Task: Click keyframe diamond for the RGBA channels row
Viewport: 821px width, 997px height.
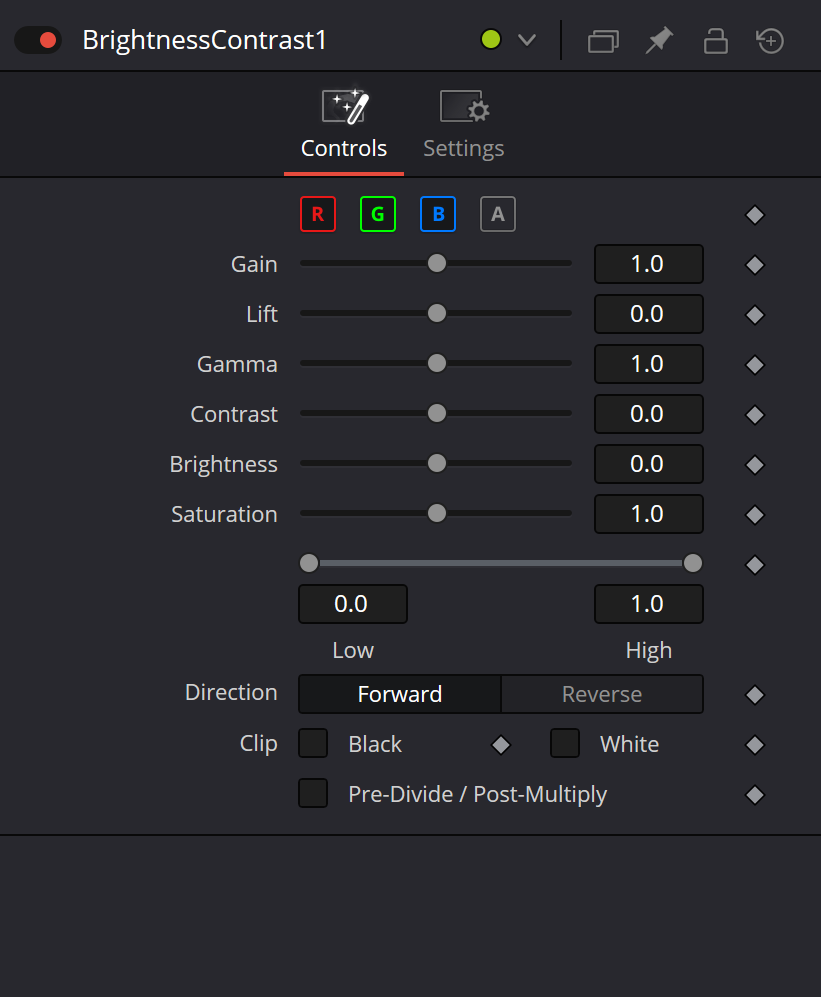Action: click(755, 215)
